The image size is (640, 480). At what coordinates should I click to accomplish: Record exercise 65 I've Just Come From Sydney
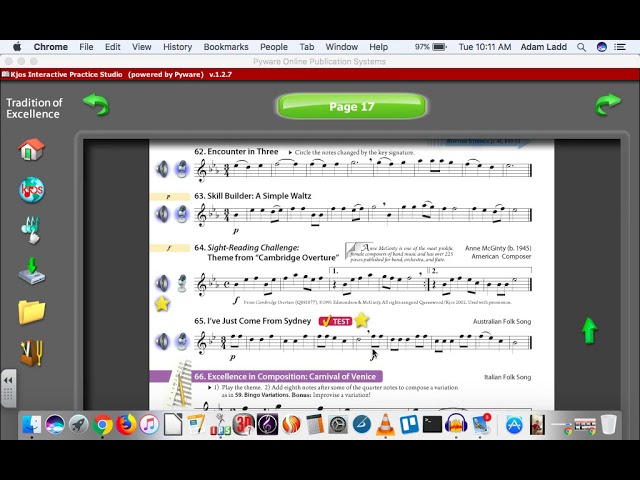[182, 341]
